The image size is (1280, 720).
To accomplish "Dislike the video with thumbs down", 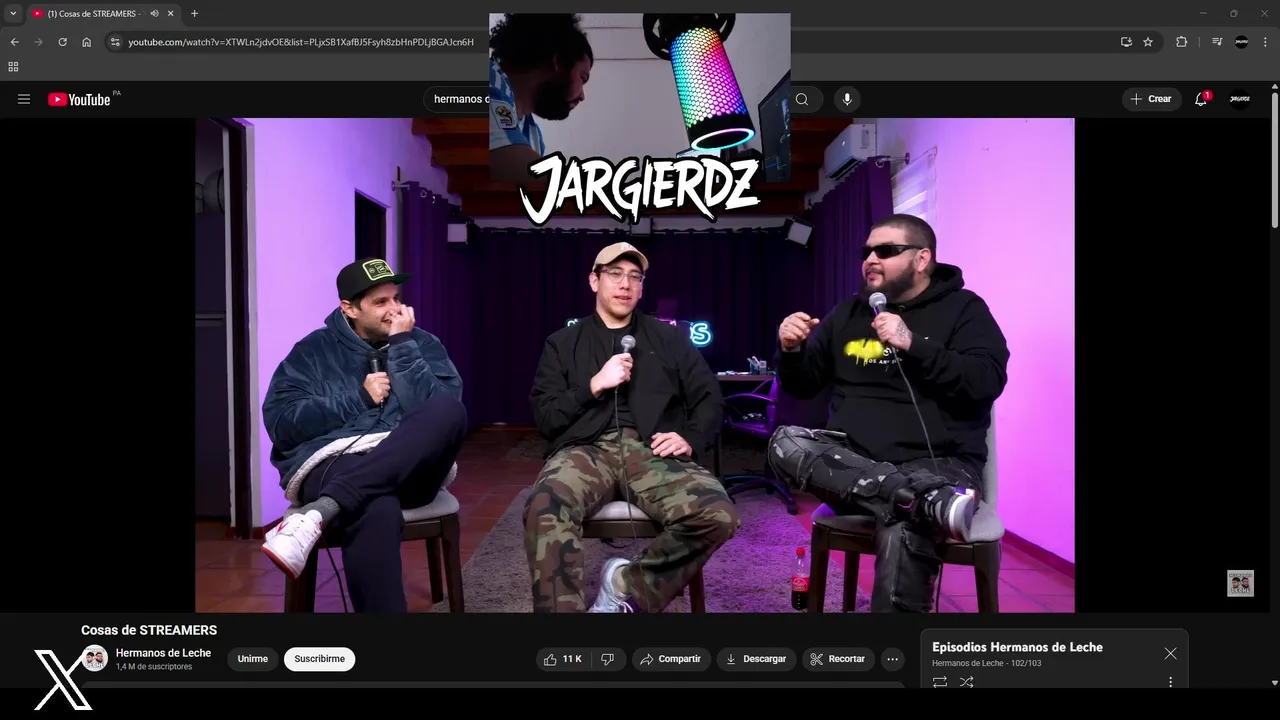I will point(607,659).
